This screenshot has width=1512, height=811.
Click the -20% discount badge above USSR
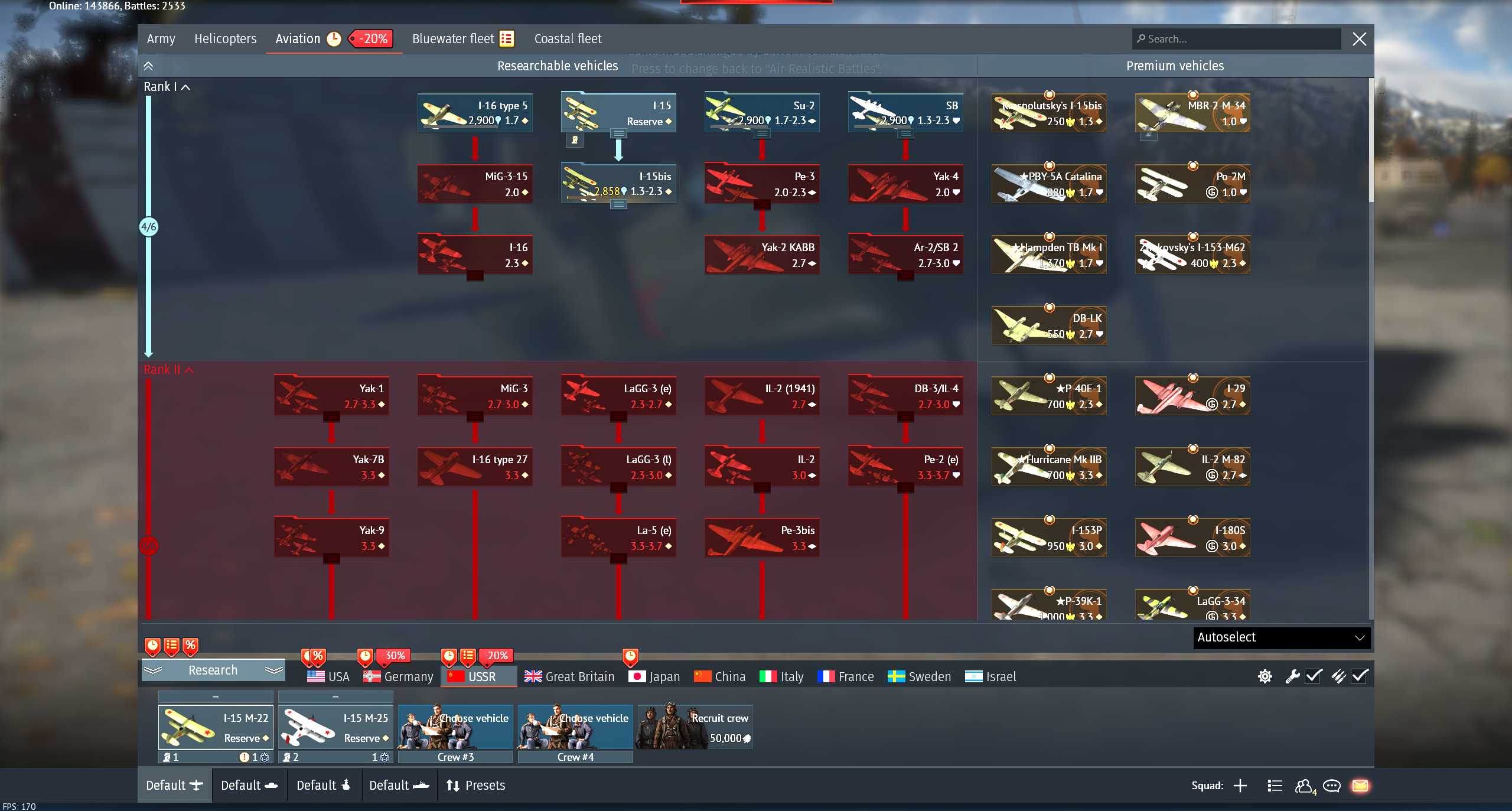tap(496, 656)
